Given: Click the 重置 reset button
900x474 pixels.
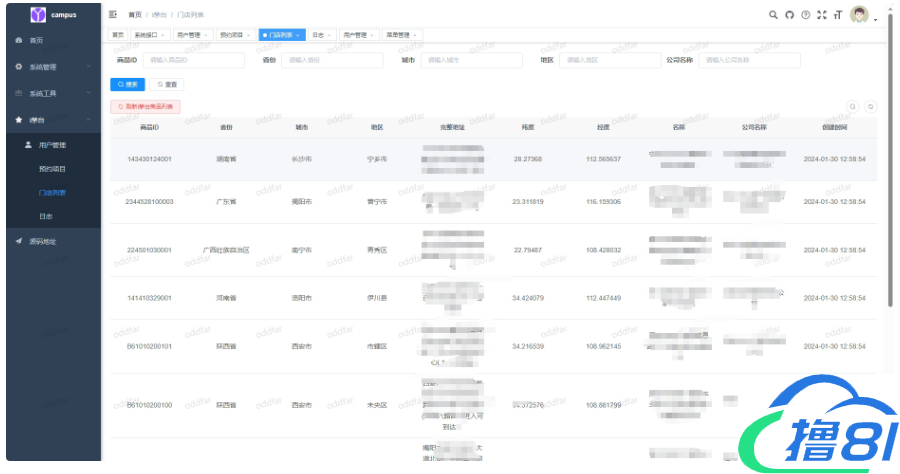Looking at the screenshot, I should 168,85.
